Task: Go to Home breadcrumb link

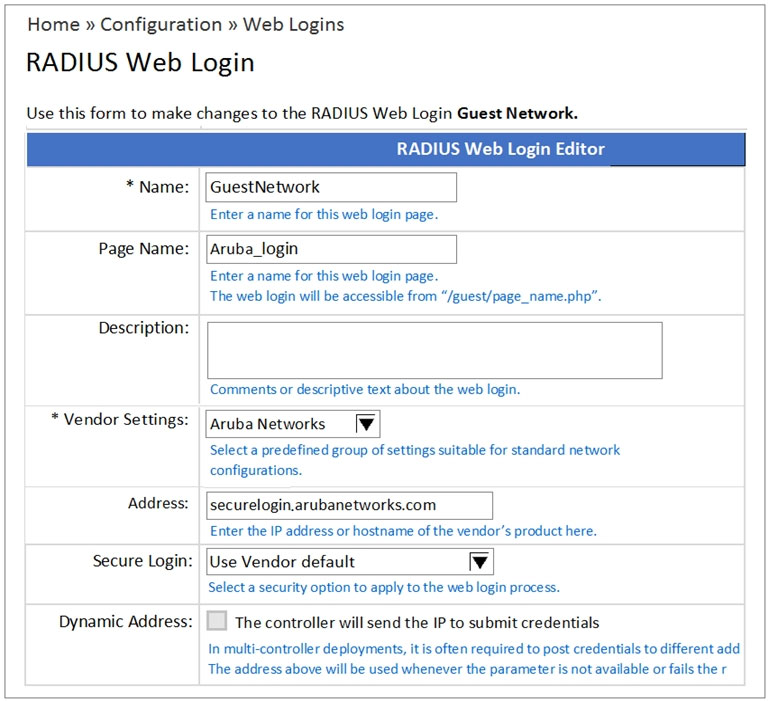Action: (53, 25)
